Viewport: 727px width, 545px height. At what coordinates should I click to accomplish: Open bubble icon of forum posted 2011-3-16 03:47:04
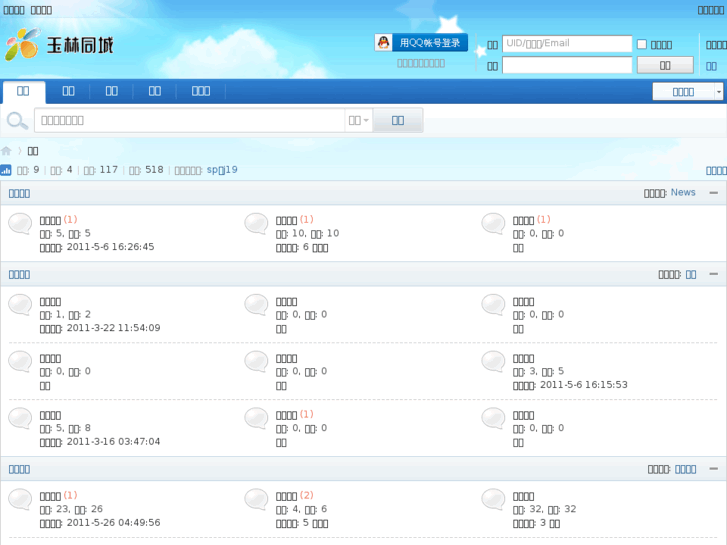20,418
